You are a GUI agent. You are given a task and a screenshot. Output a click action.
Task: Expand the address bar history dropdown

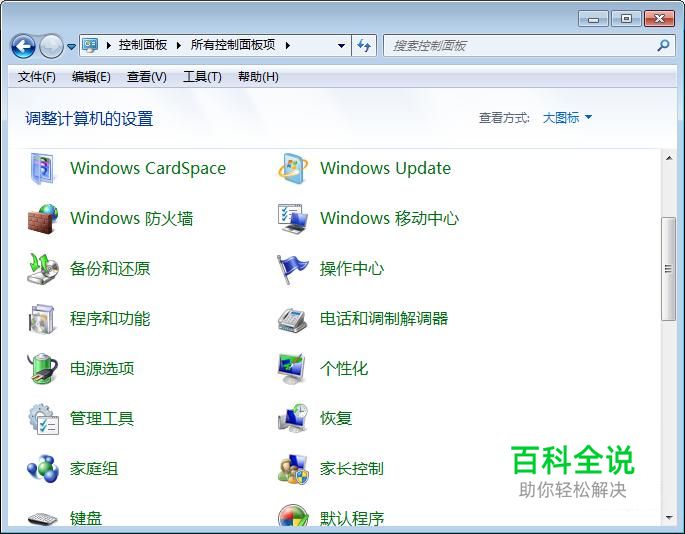341,45
